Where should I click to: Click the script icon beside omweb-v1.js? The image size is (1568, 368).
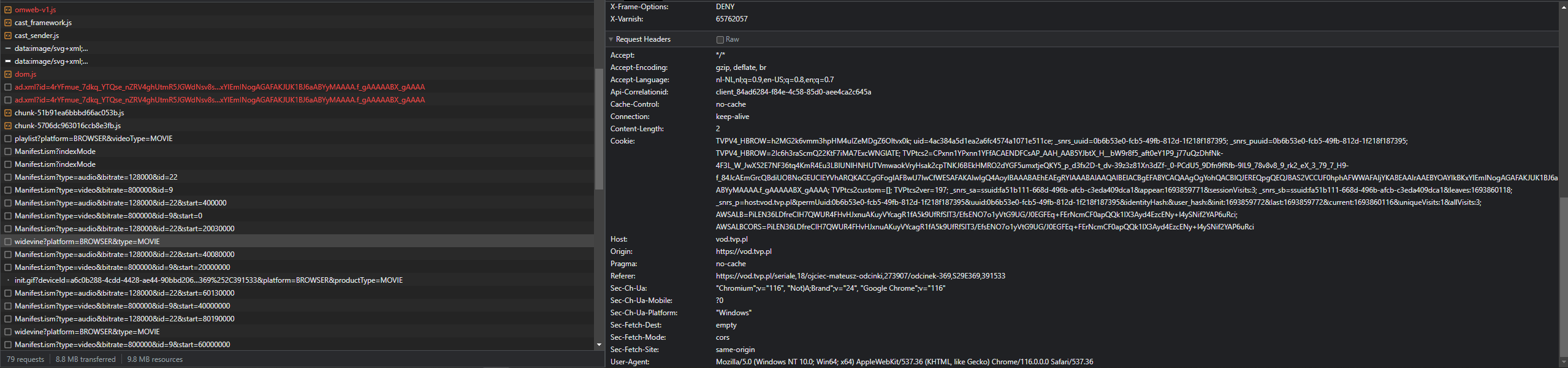pos(8,10)
